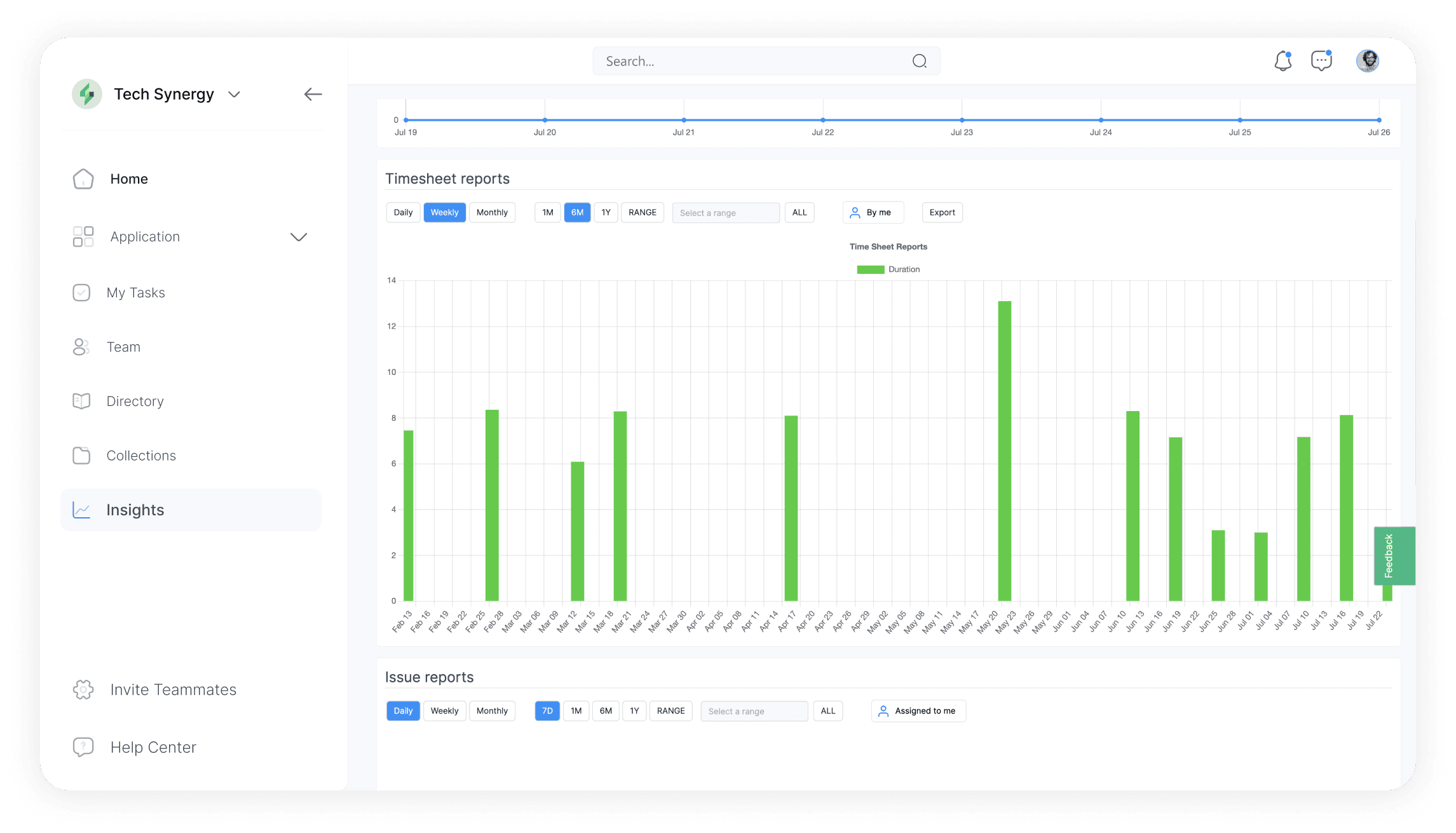Screen dimensions: 1456x833
Task: Click the timesheet Select a range field
Action: pyautogui.click(x=725, y=213)
